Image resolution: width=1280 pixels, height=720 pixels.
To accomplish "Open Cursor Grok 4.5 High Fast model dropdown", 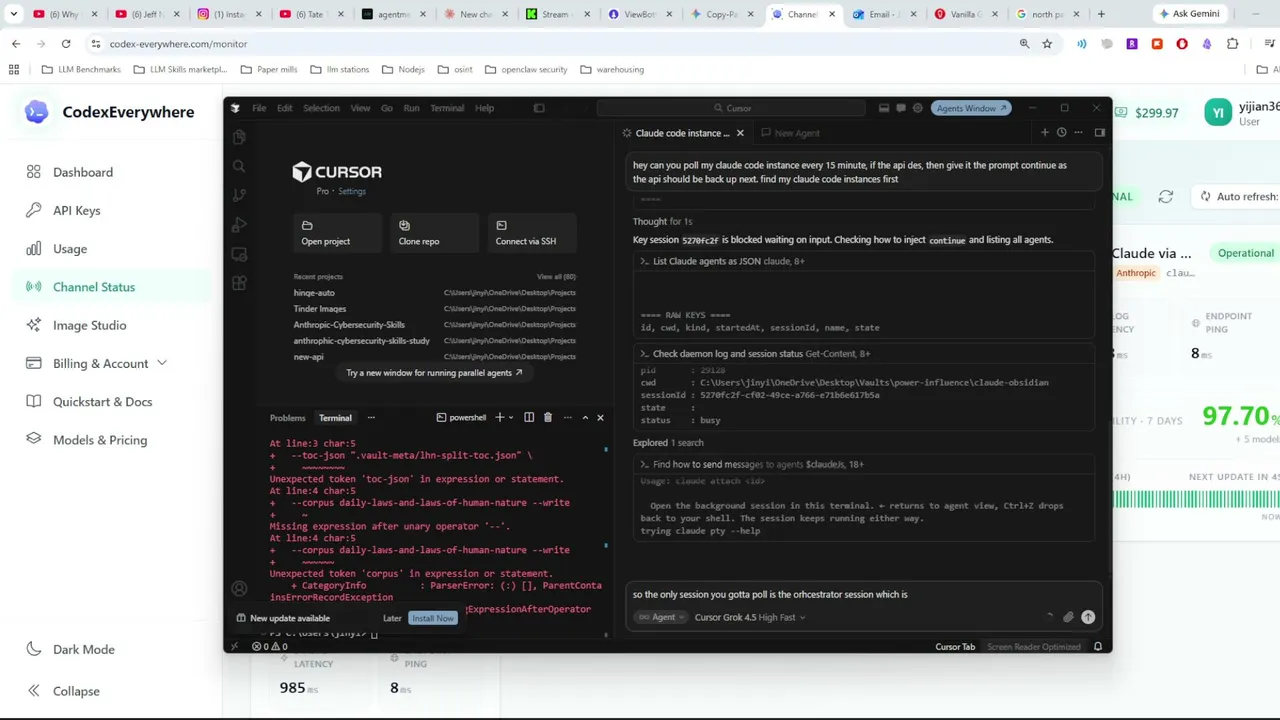I will point(749,617).
